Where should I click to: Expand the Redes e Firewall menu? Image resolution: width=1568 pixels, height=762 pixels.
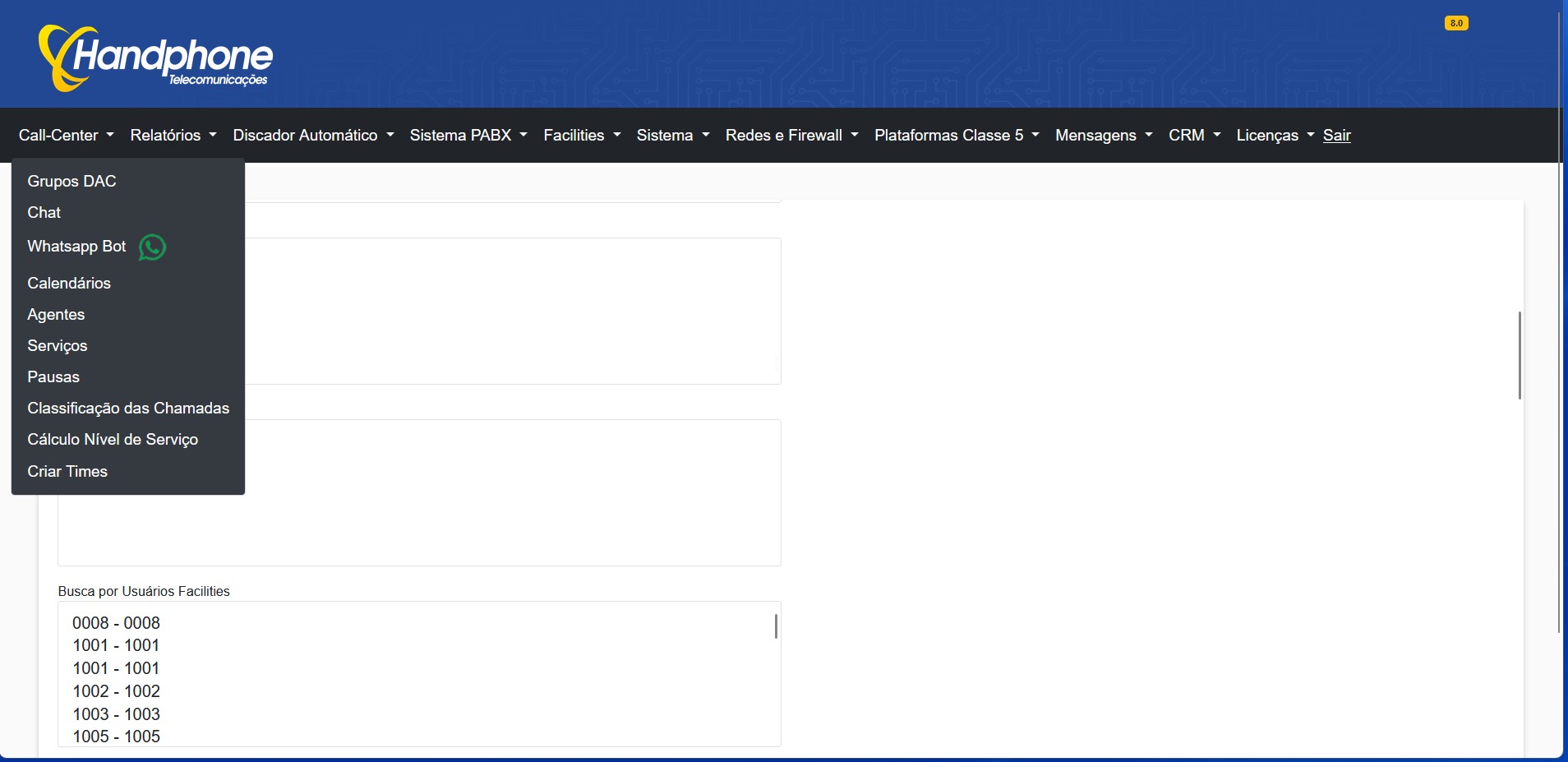[x=791, y=136]
